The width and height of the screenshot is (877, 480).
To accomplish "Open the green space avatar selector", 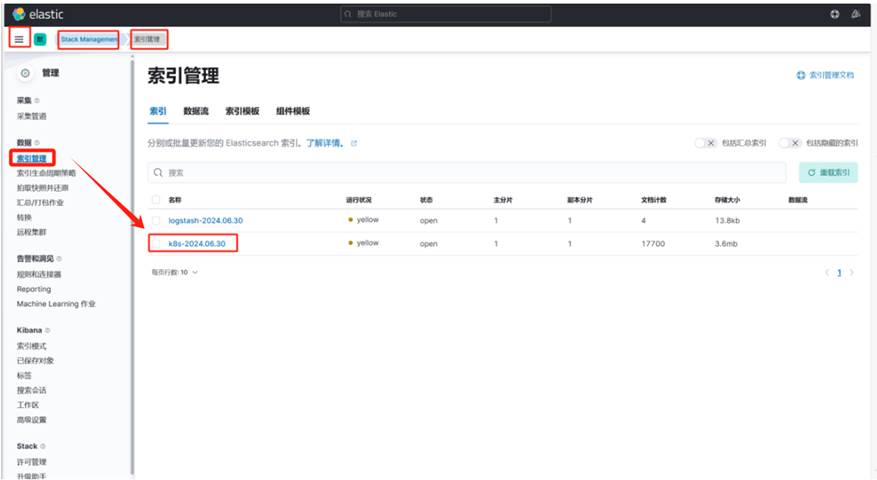I will tap(40, 39).
